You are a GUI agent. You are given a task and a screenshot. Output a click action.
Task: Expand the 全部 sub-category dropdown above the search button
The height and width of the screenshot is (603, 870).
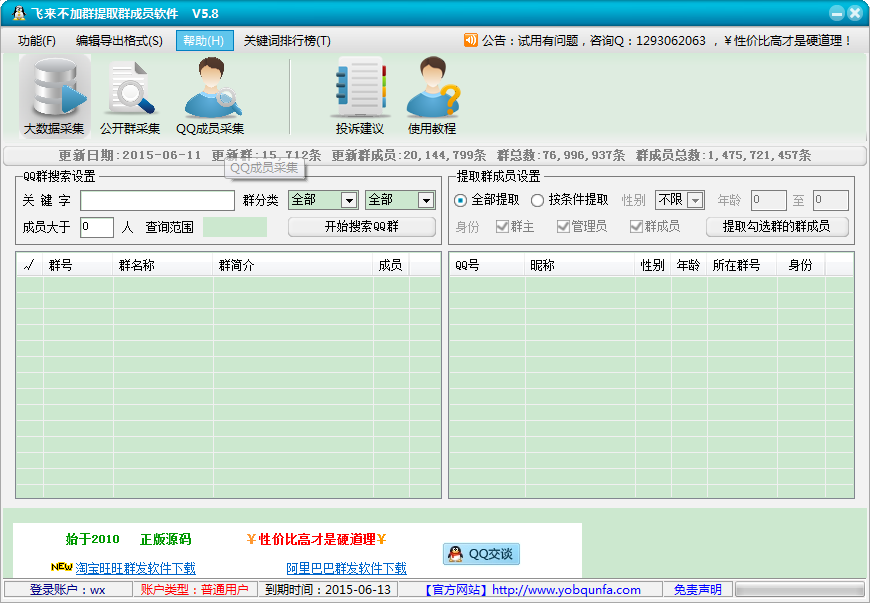pyautogui.click(x=426, y=200)
